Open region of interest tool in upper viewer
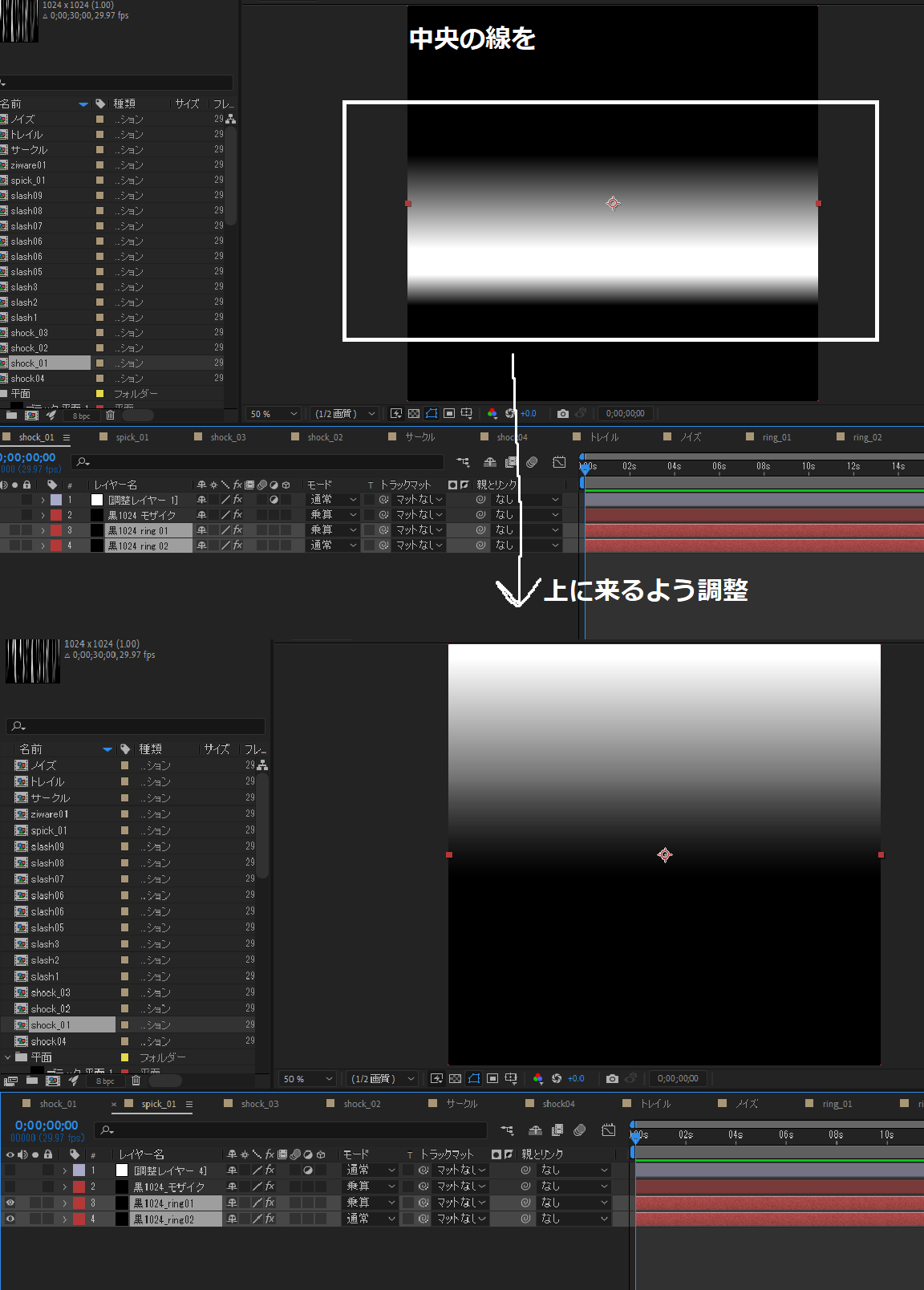This screenshot has width=924, height=1290. (449, 413)
